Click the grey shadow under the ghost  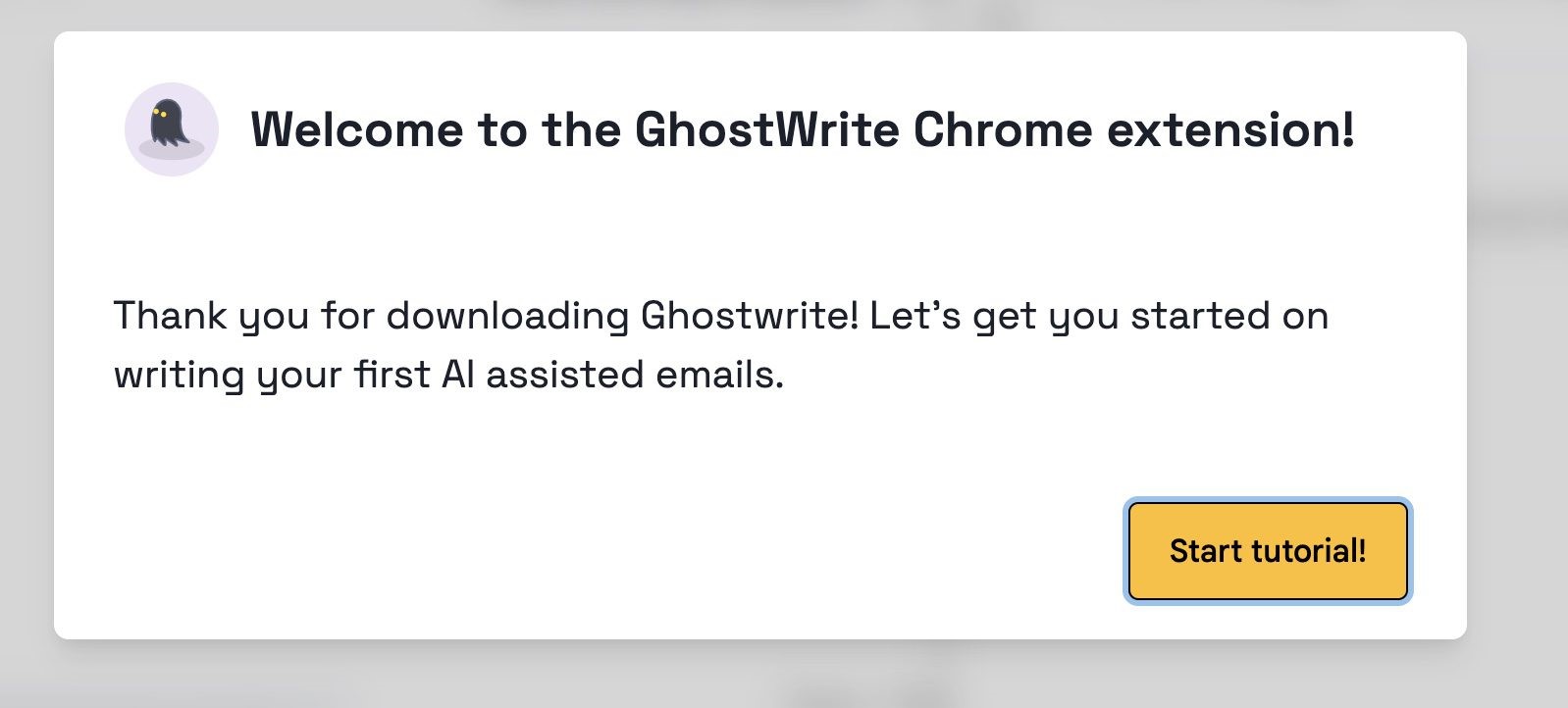(196, 149)
